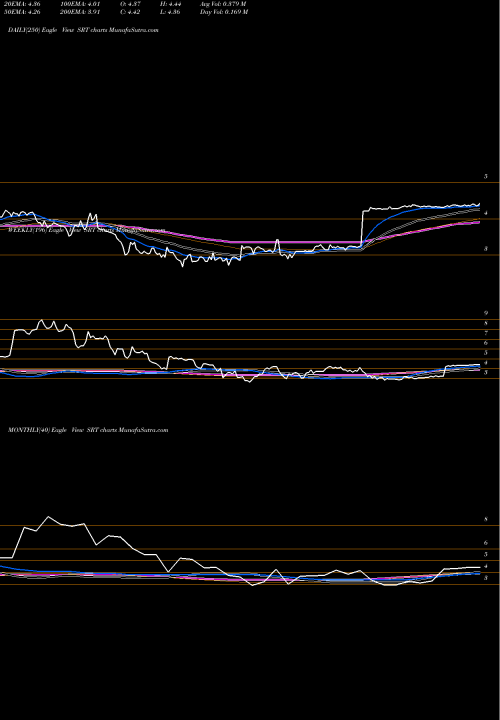This screenshot has width=500, height=720.
Task: Click the high price H: value
Action: pyautogui.click(x=170, y=4)
